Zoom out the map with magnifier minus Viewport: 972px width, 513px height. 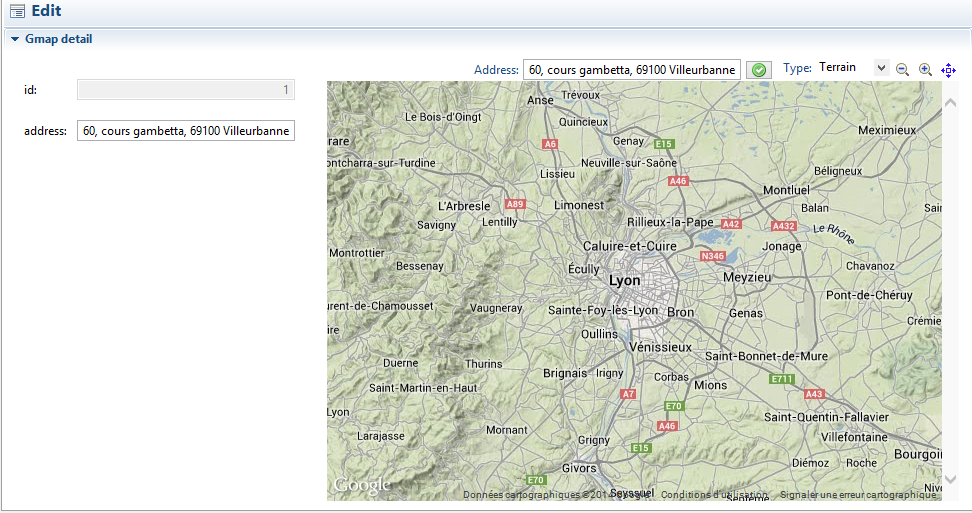pos(902,69)
